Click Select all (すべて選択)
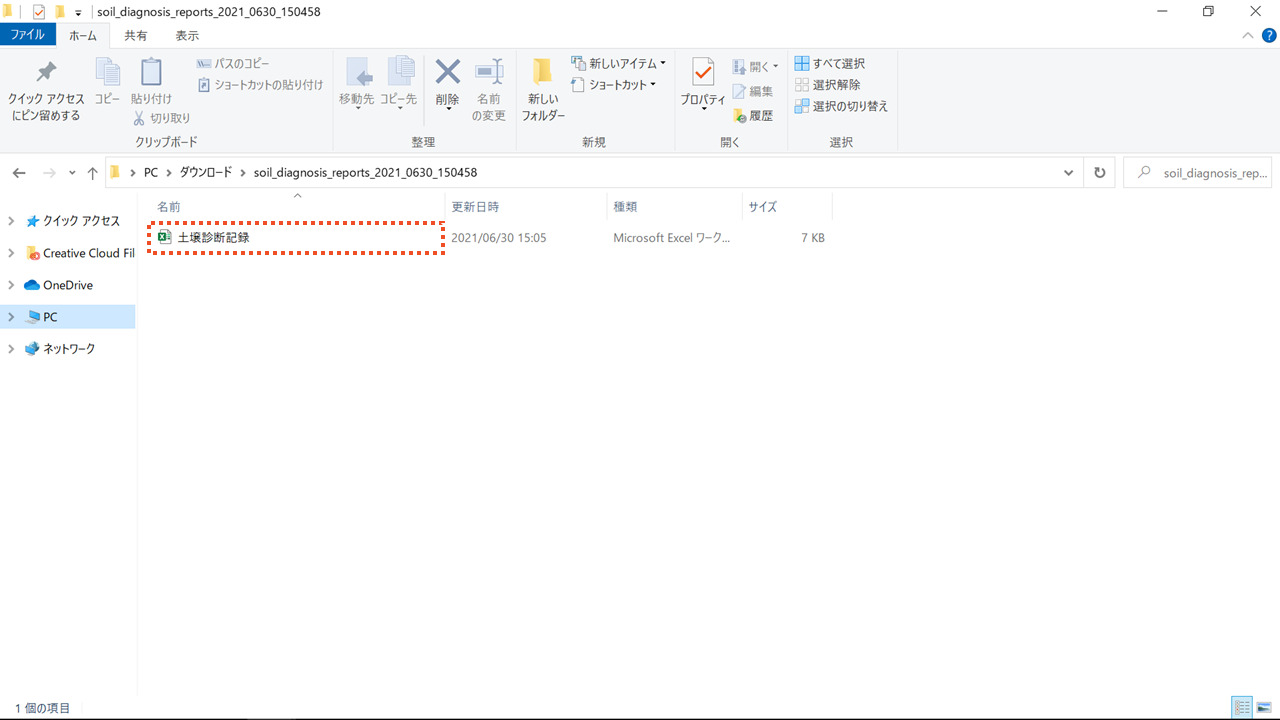Image resolution: width=1280 pixels, height=720 pixels. [x=830, y=64]
